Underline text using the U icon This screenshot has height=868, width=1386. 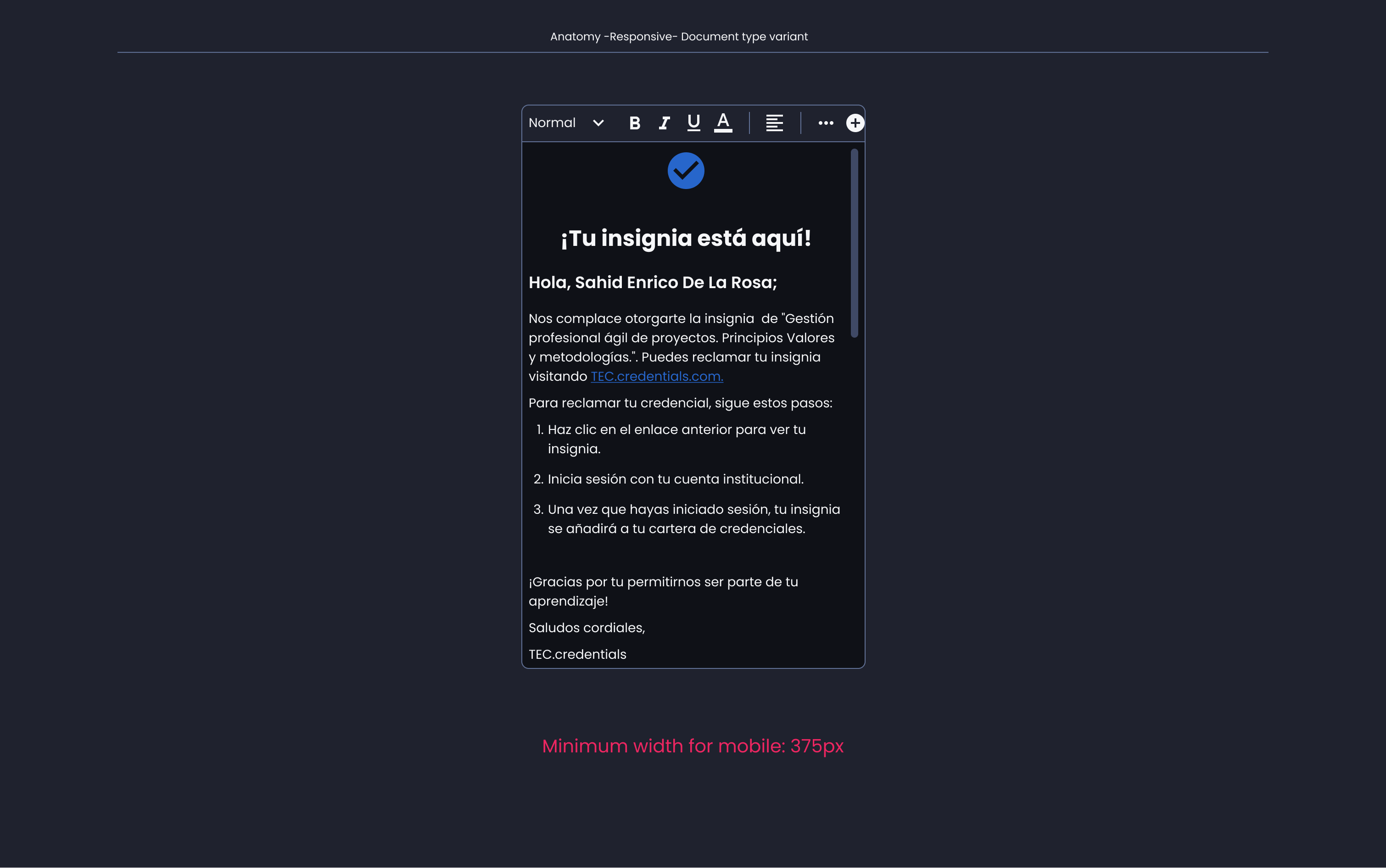[693, 123]
